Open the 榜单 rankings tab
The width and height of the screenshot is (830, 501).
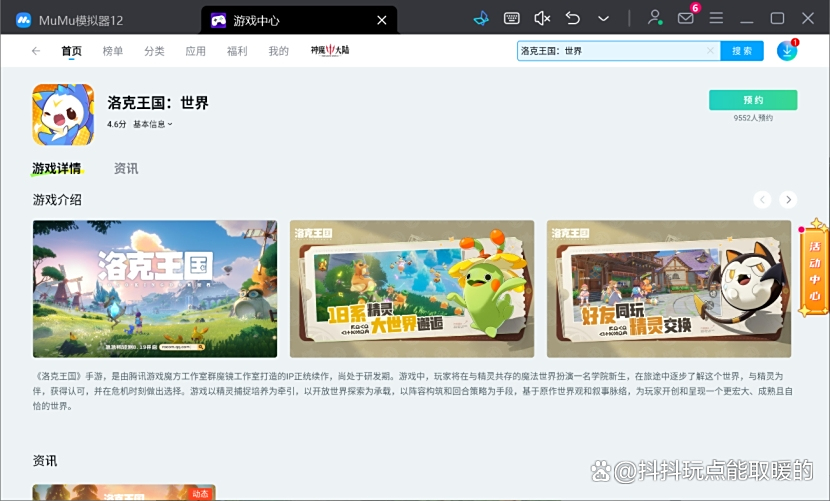coord(113,51)
